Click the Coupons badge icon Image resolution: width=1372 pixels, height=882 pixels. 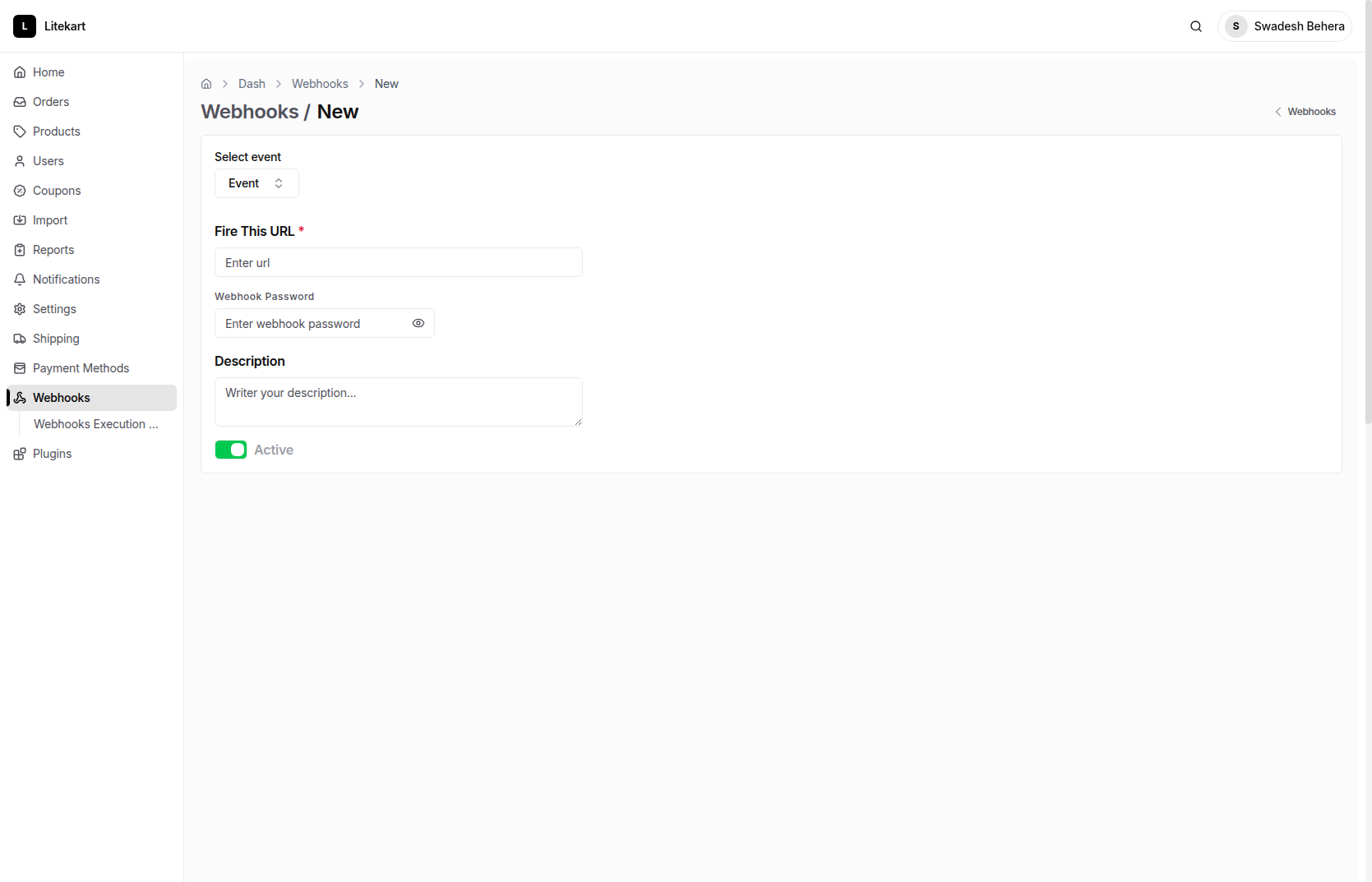[20, 191]
